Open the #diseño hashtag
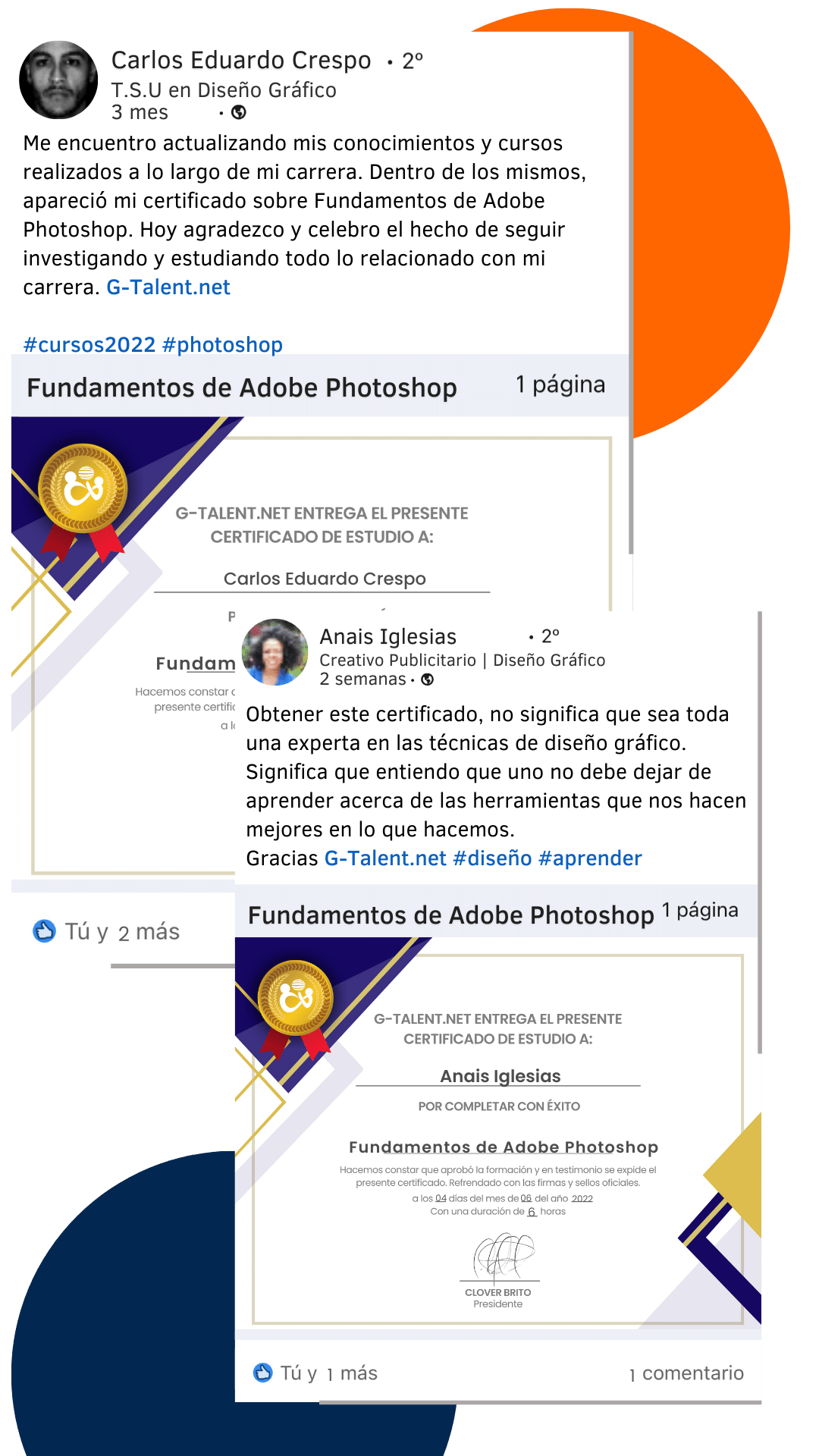 [492, 858]
